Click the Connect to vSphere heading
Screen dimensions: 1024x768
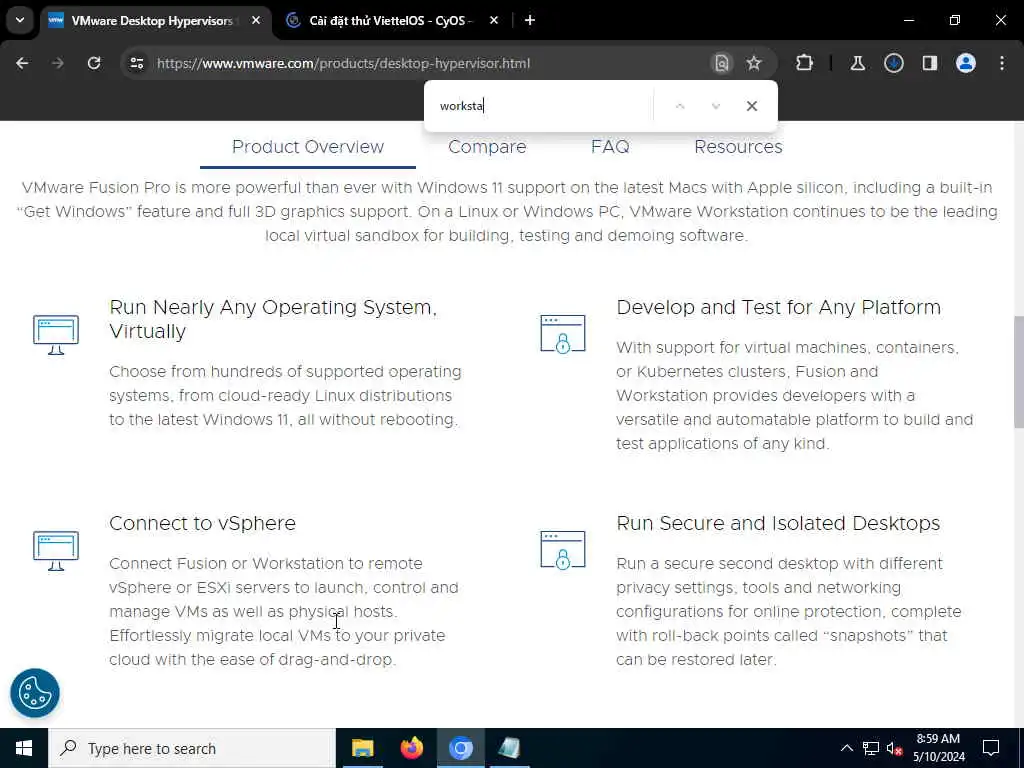pos(202,523)
